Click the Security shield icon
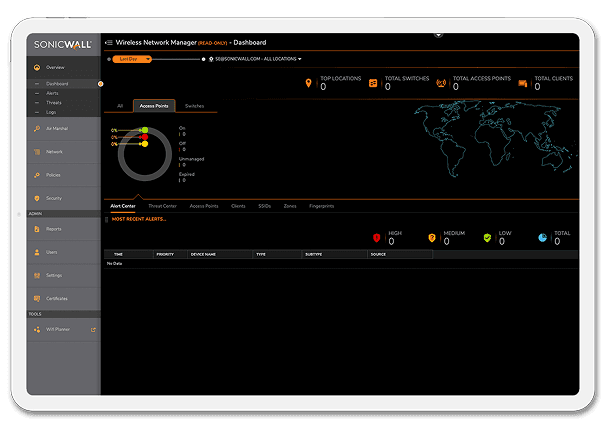 tap(38, 198)
